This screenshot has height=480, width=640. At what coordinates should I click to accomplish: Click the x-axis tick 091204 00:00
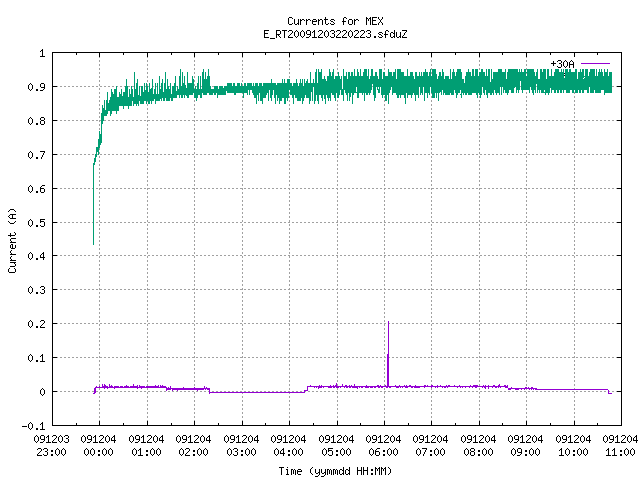98,446
